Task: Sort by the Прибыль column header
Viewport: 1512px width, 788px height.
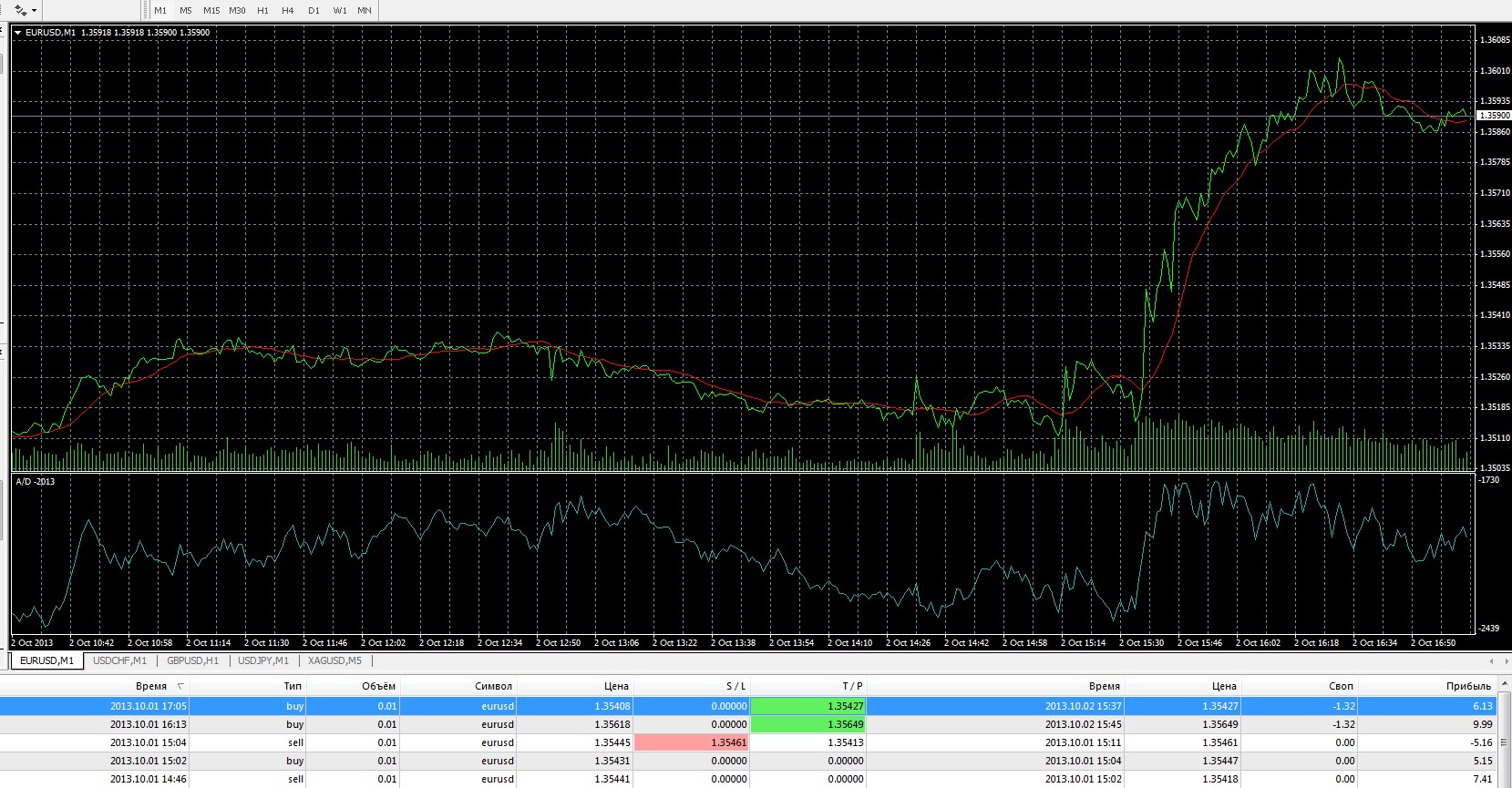Action: coord(1427,686)
